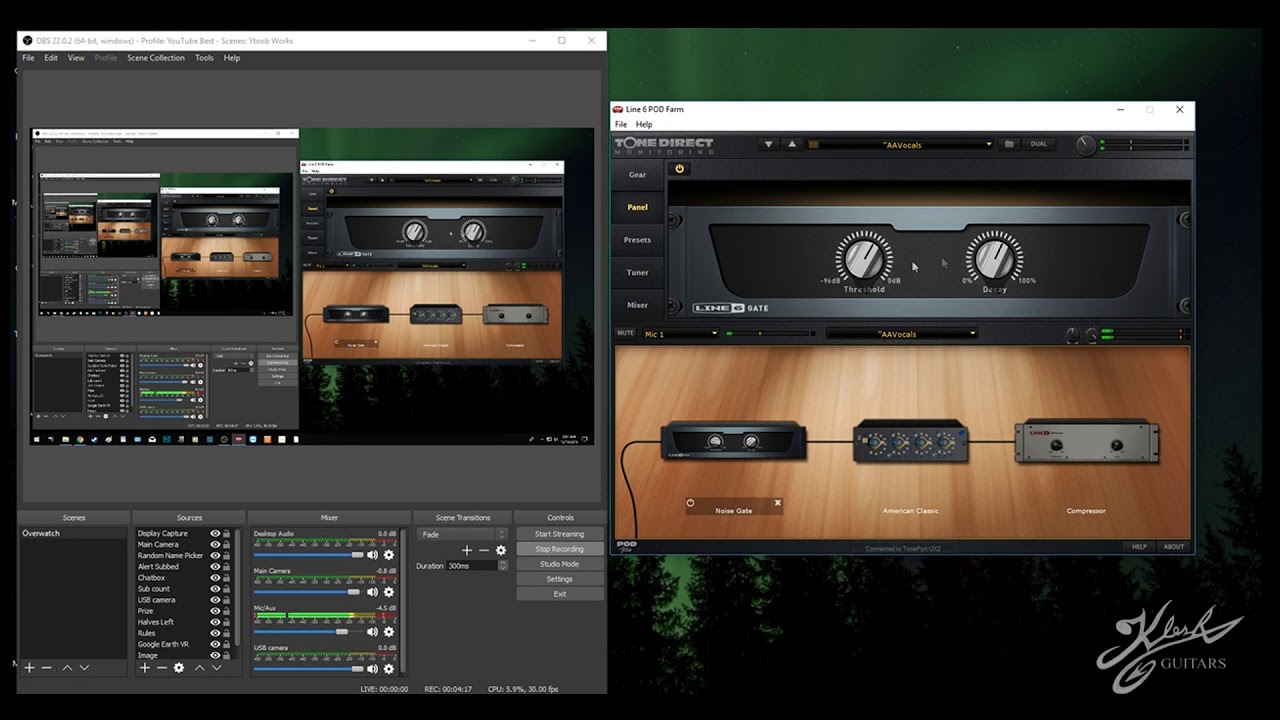Click Stop Recording button
This screenshot has height=720, width=1280.
point(560,549)
